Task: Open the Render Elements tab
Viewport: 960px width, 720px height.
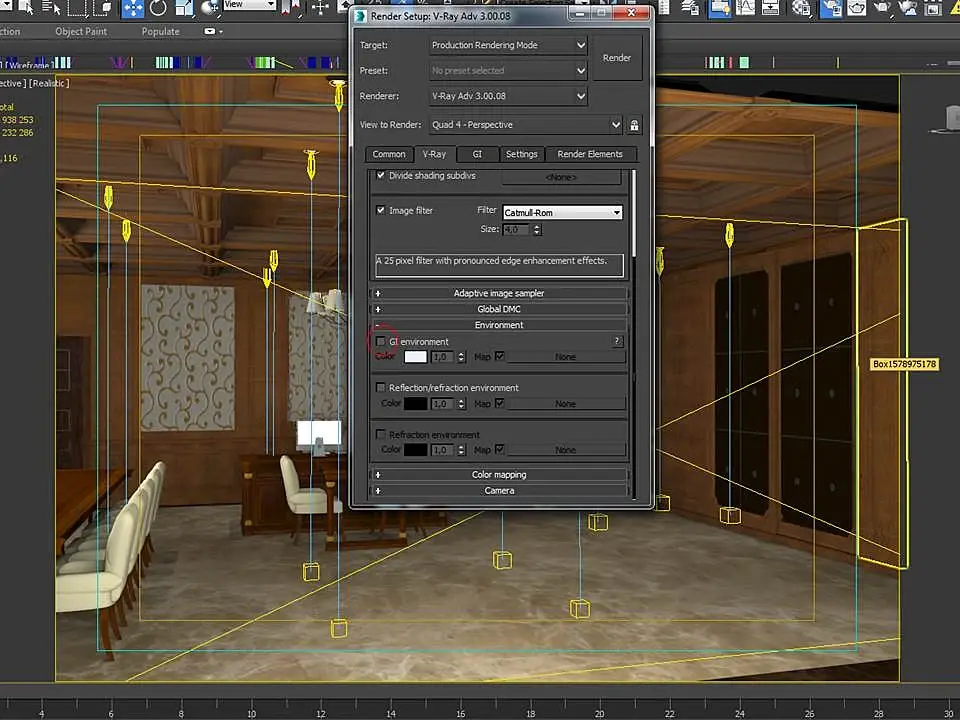Action: (x=590, y=154)
